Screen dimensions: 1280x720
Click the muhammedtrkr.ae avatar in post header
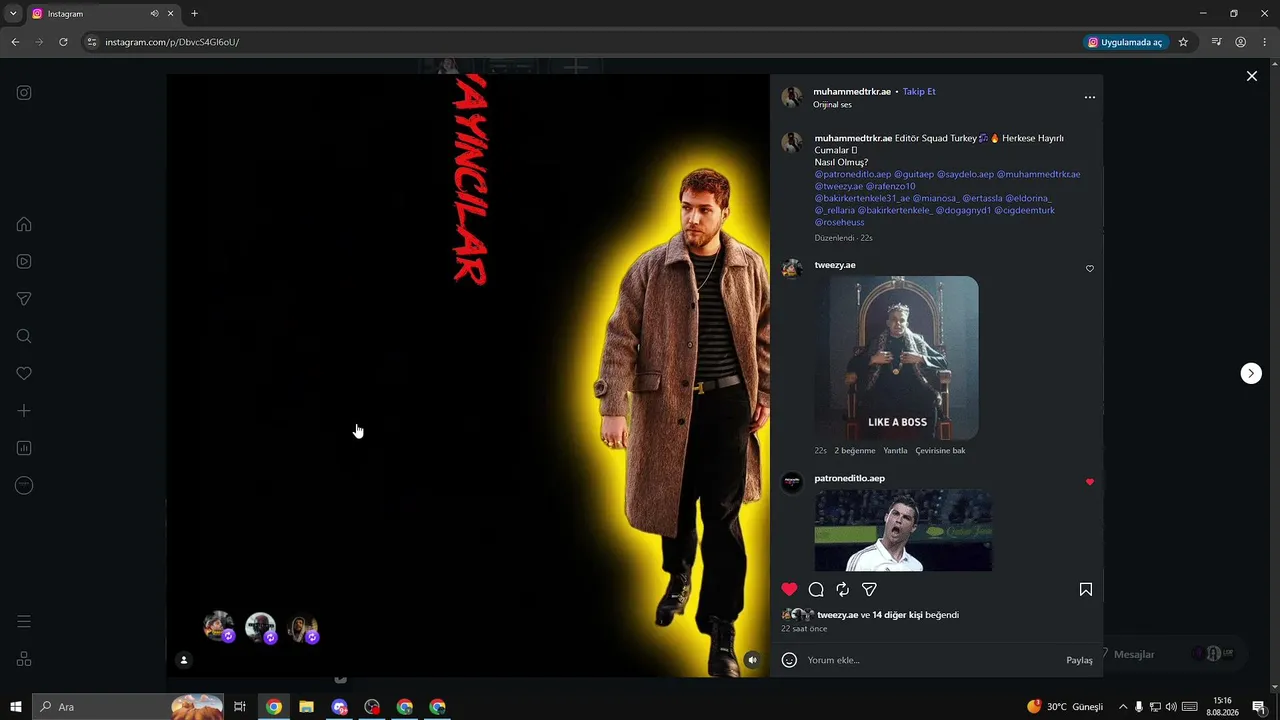coord(792,97)
